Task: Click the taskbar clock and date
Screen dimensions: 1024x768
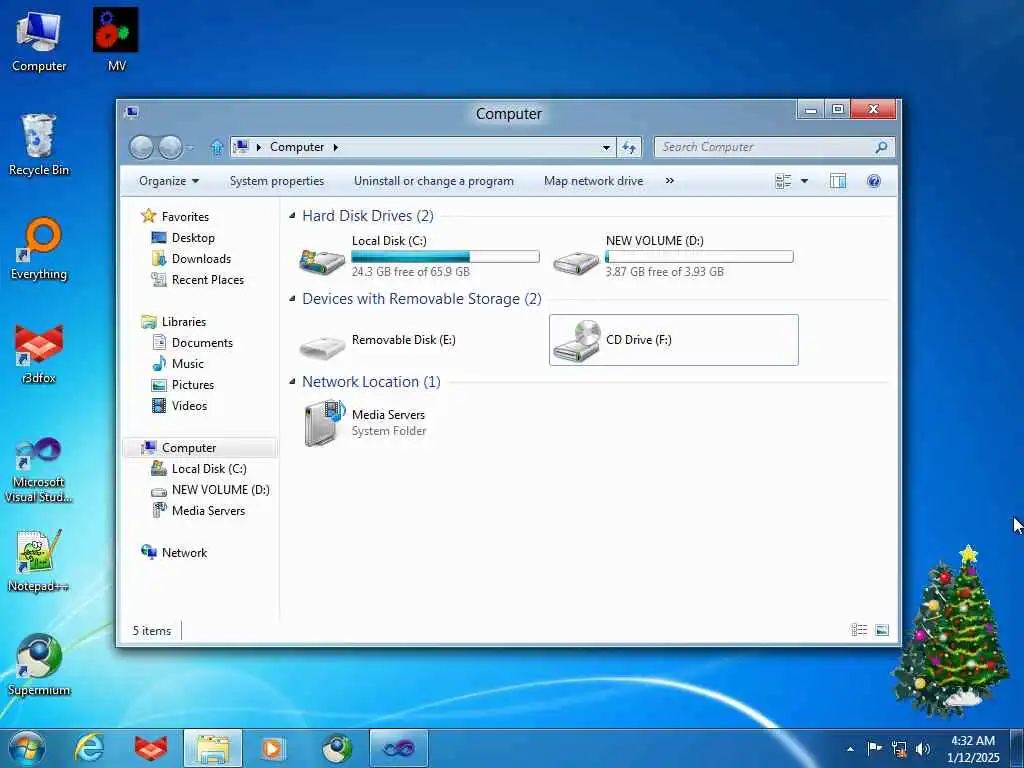Action: pos(973,749)
